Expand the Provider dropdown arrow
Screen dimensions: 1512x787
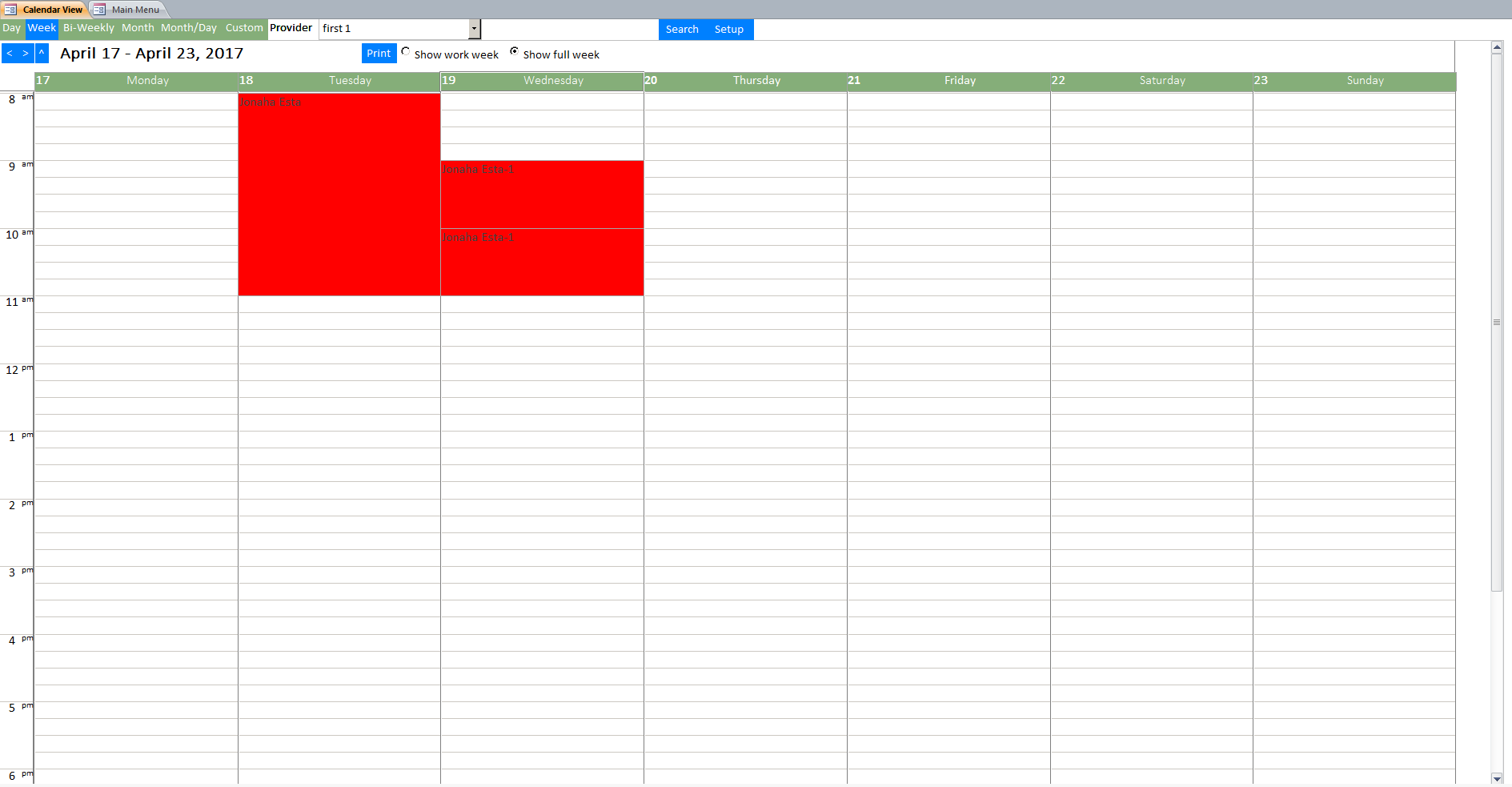click(475, 29)
